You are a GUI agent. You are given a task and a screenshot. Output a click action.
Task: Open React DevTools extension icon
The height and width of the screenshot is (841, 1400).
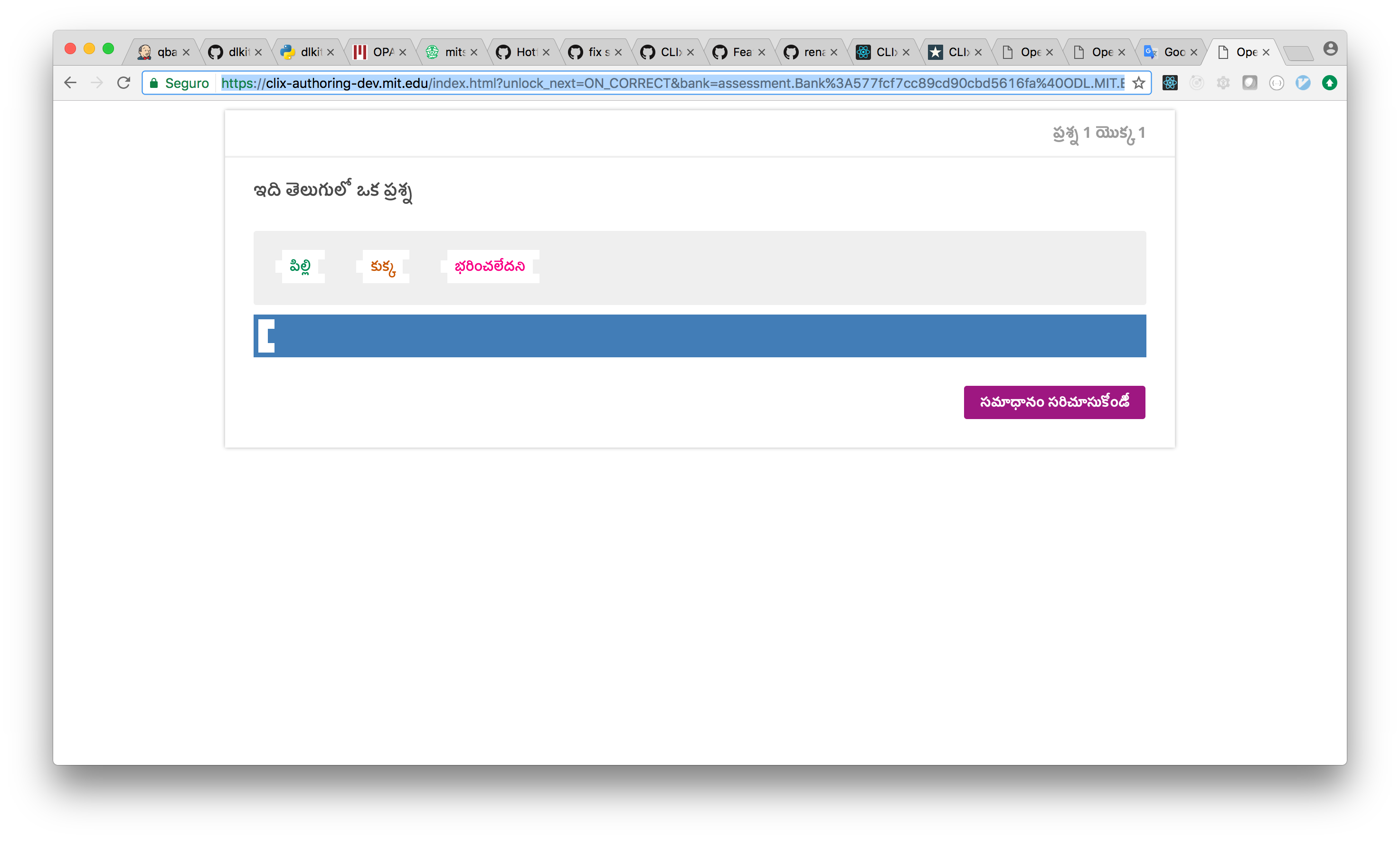(1170, 83)
